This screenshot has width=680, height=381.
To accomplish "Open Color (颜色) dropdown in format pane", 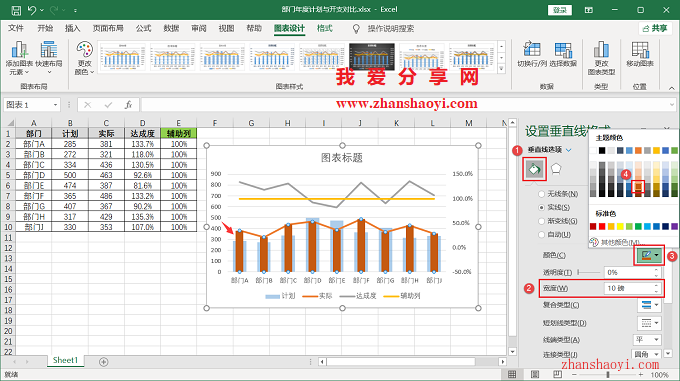I will coord(649,255).
